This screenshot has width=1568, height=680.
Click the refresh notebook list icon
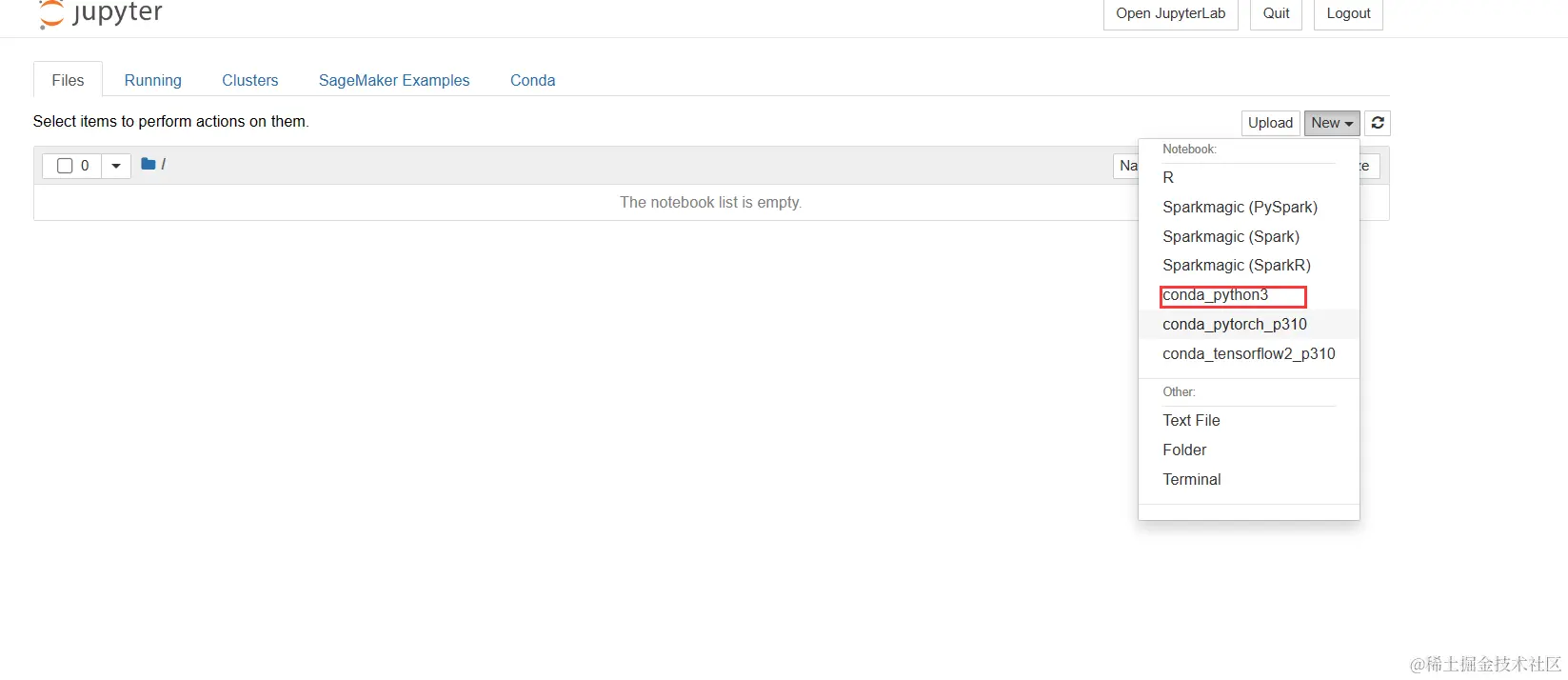pos(1378,123)
